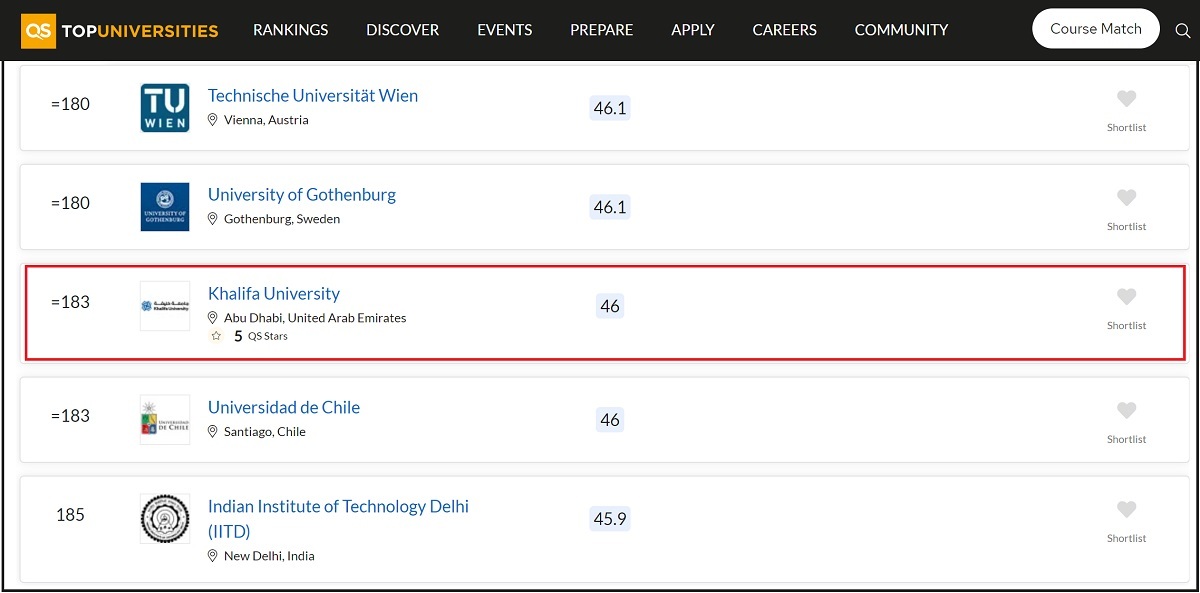Add Universidad de Chile to shortlist
The height and width of the screenshot is (593, 1200).
(1126, 411)
